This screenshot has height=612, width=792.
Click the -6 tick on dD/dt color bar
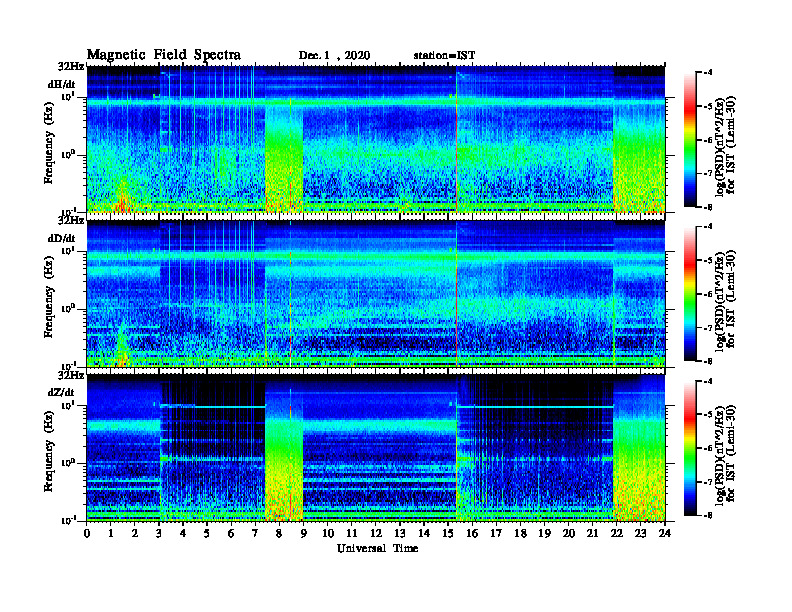pos(708,294)
